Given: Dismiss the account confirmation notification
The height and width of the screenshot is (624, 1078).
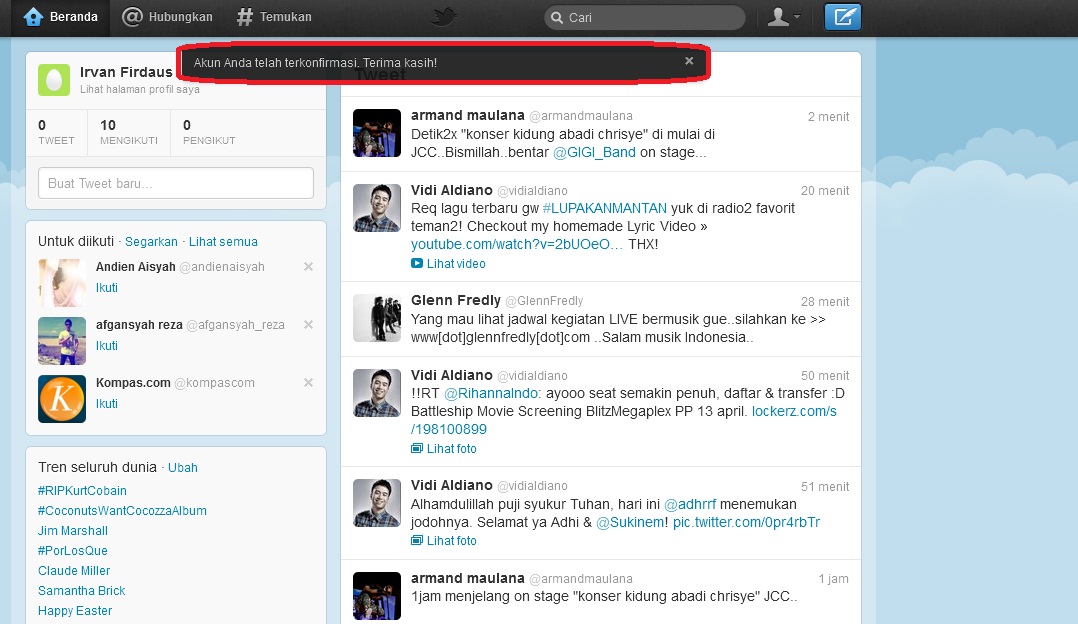Looking at the screenshot, I should 688,60.
